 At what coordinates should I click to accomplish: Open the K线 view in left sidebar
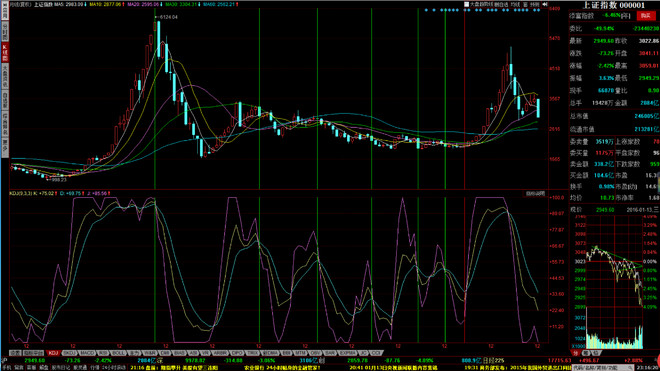pos(5,52)
